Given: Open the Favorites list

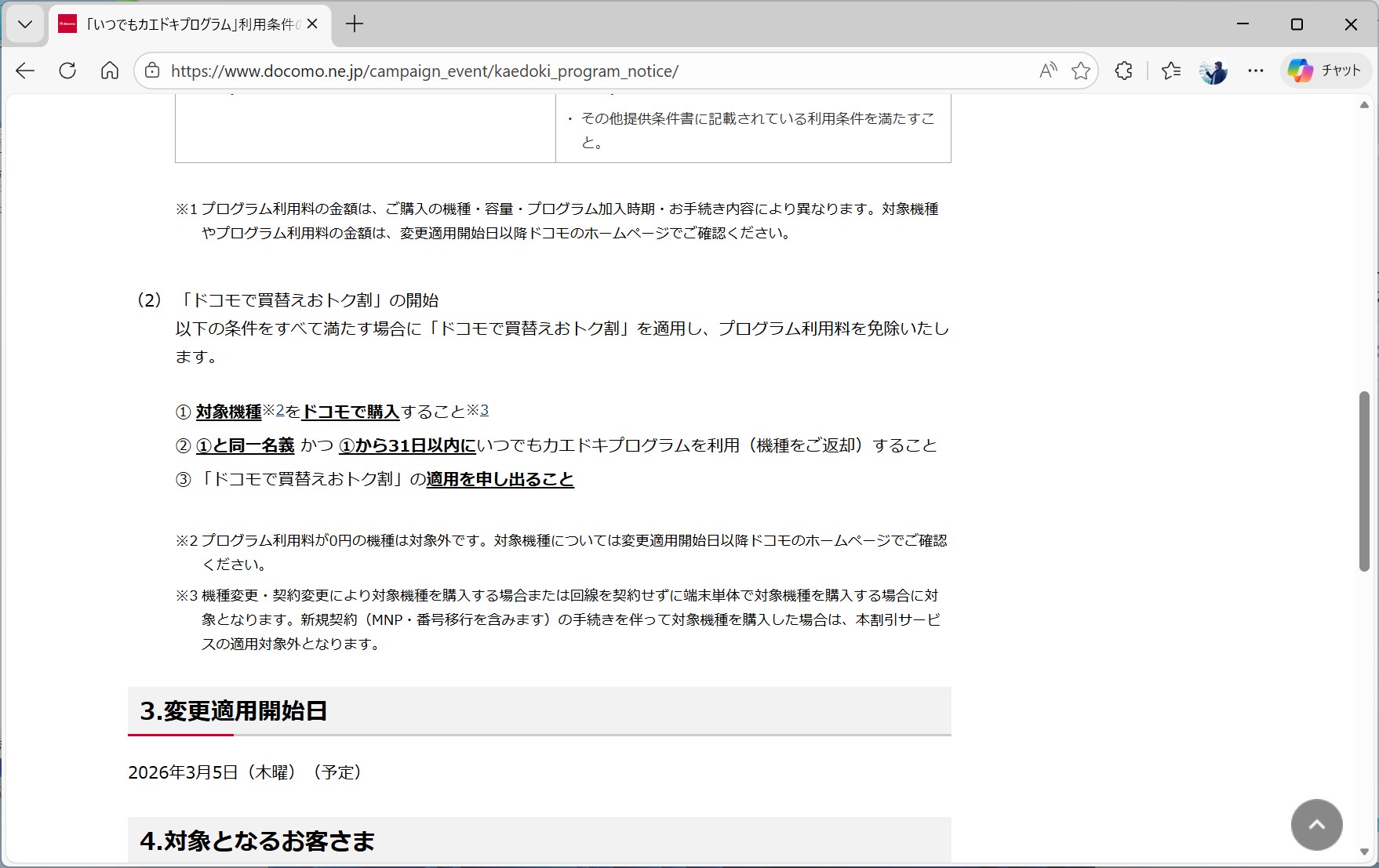Looking at the screenshot, I should [1171, 71].
